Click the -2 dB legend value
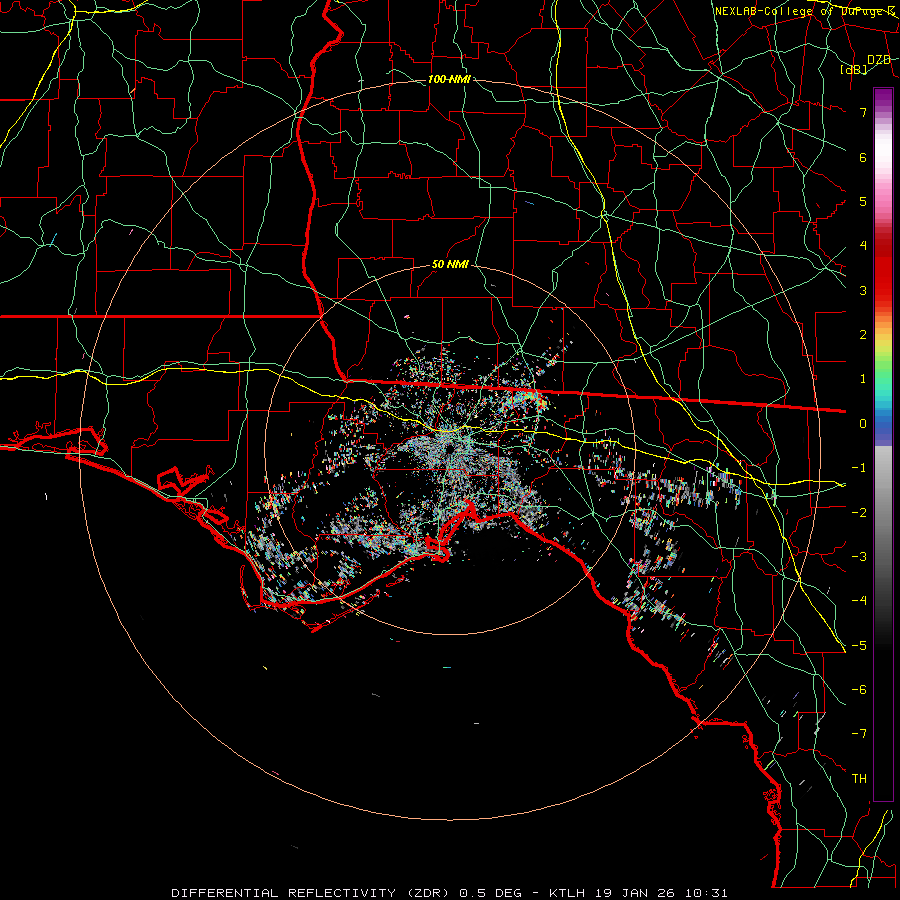900x900 pixels. point(859,512)
